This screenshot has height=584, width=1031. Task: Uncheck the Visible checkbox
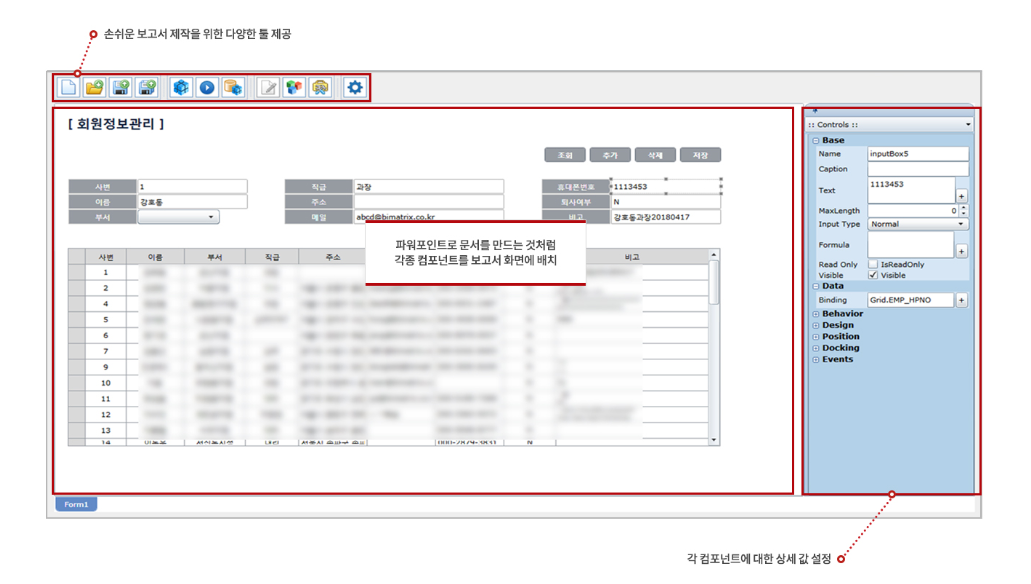(x=873, y=275)
